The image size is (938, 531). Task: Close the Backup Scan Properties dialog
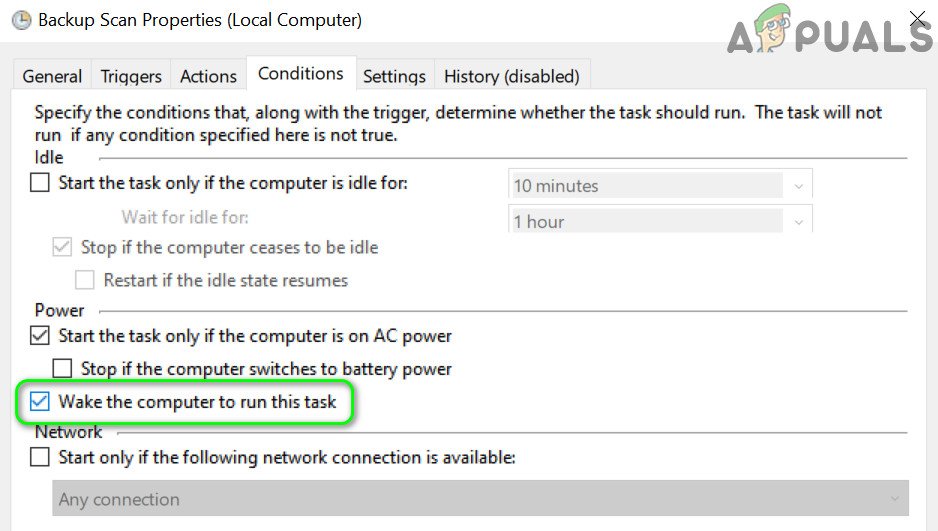[917, 19]
